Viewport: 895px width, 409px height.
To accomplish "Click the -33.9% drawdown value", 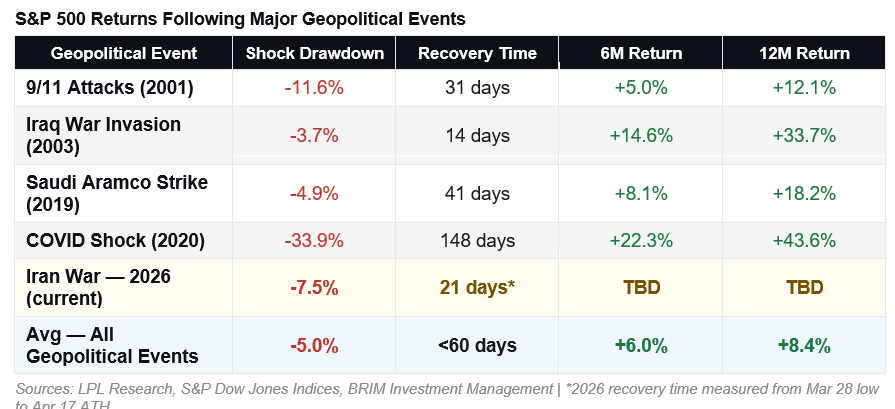I will pyautogui.click(x=314, y=240).
